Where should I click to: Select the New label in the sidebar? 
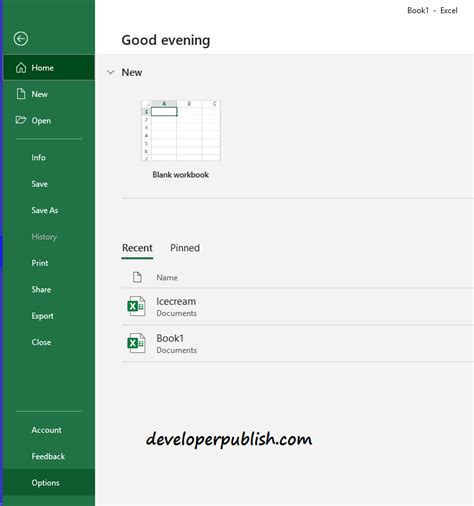pyautogui.click(x=40, y=94)
